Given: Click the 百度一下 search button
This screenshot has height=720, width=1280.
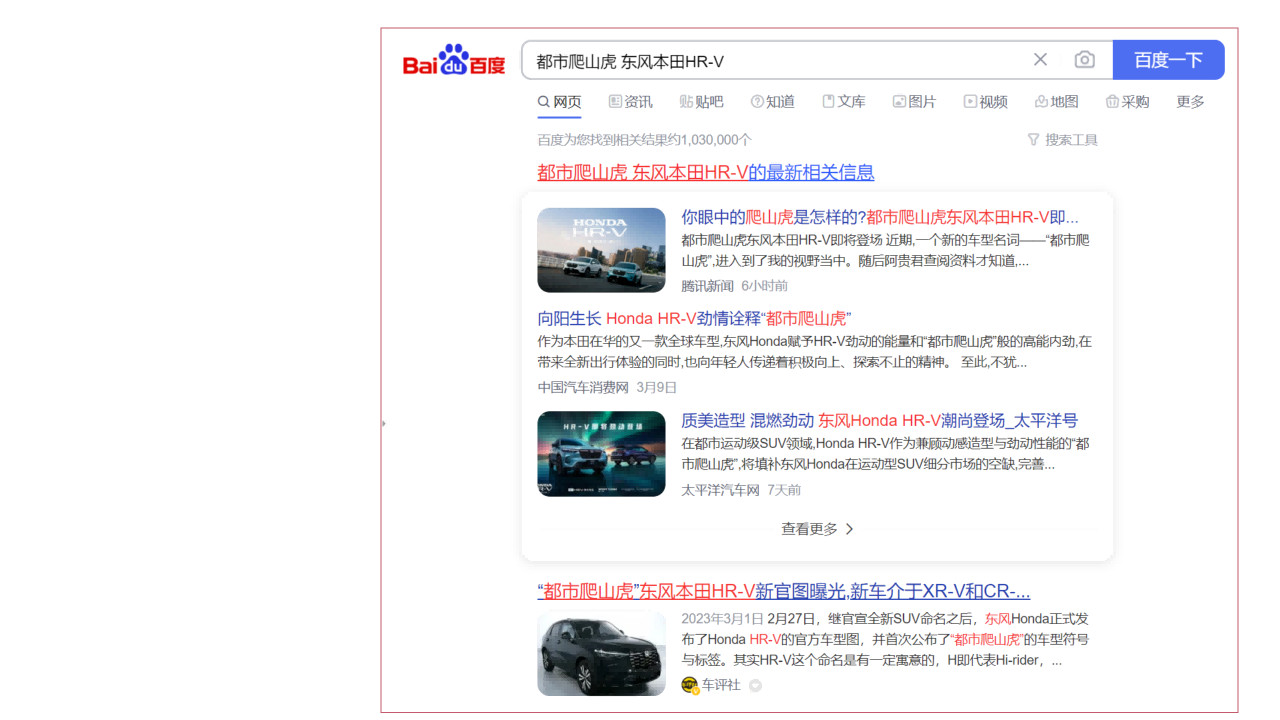Looking at the screenshot, I should coord(1168,60).
